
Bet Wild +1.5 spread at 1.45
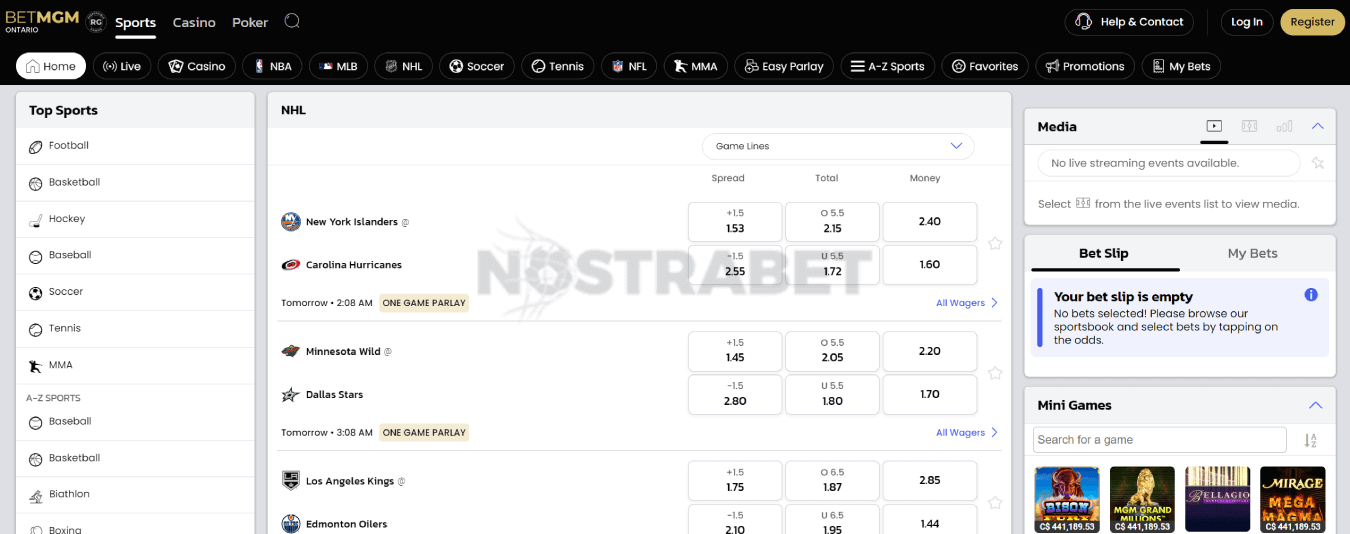[735, 351]
